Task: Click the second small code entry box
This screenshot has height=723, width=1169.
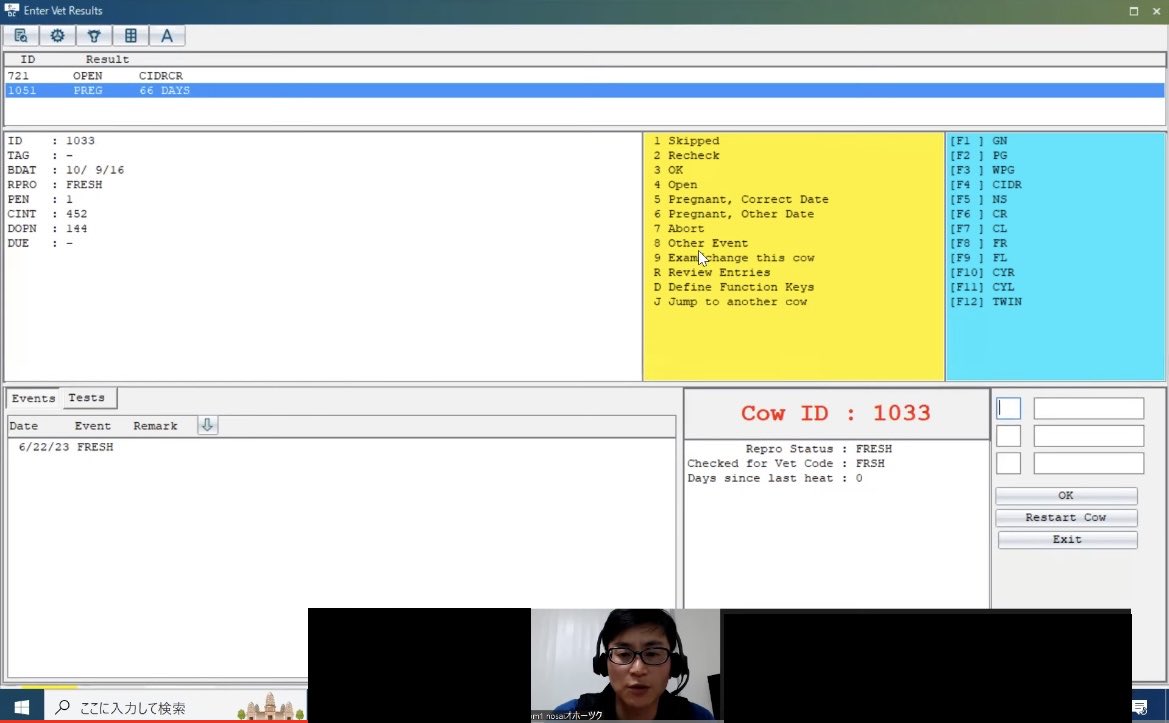Action: [1009, 436]
